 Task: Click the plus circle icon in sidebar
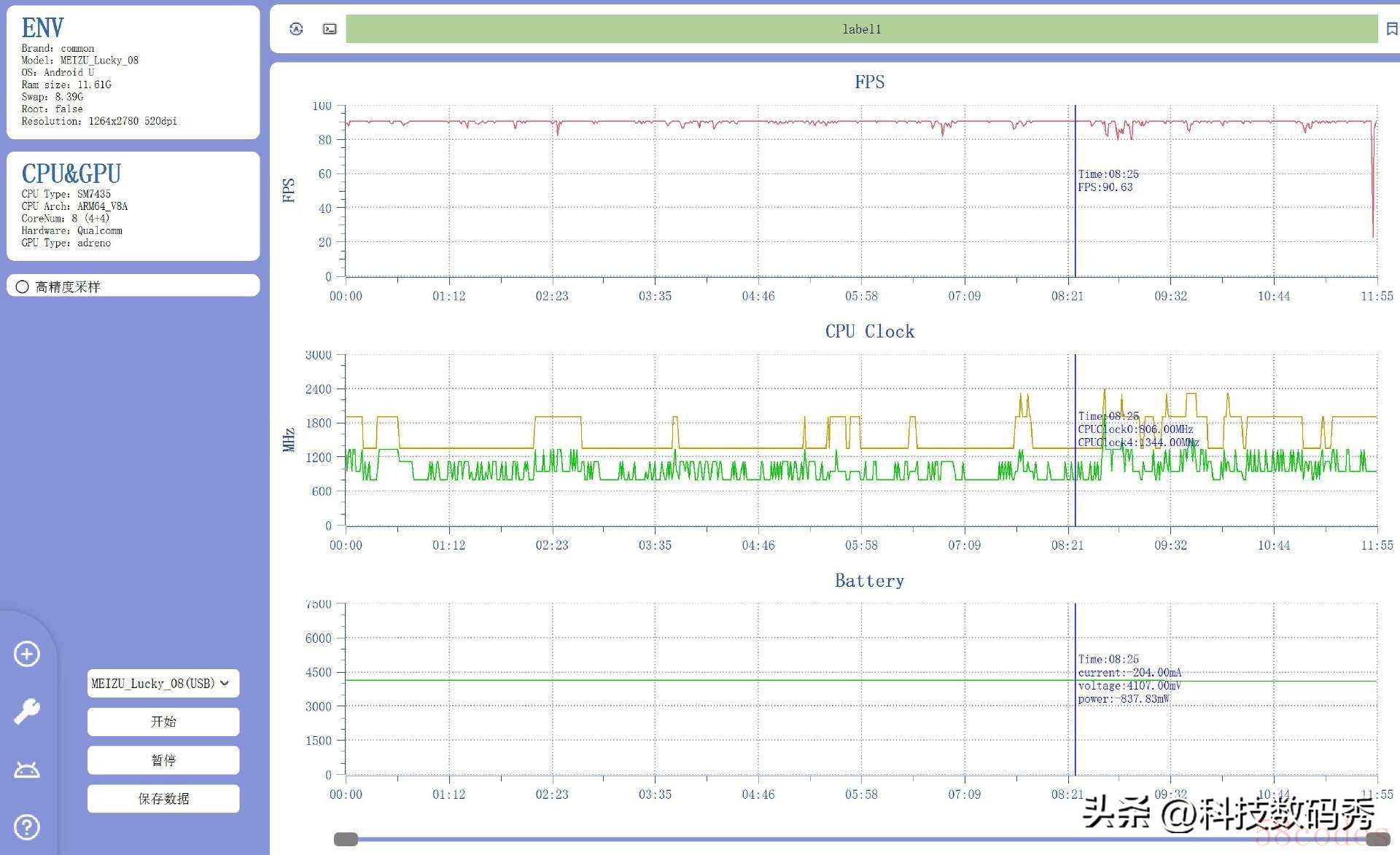pos(27,654)
